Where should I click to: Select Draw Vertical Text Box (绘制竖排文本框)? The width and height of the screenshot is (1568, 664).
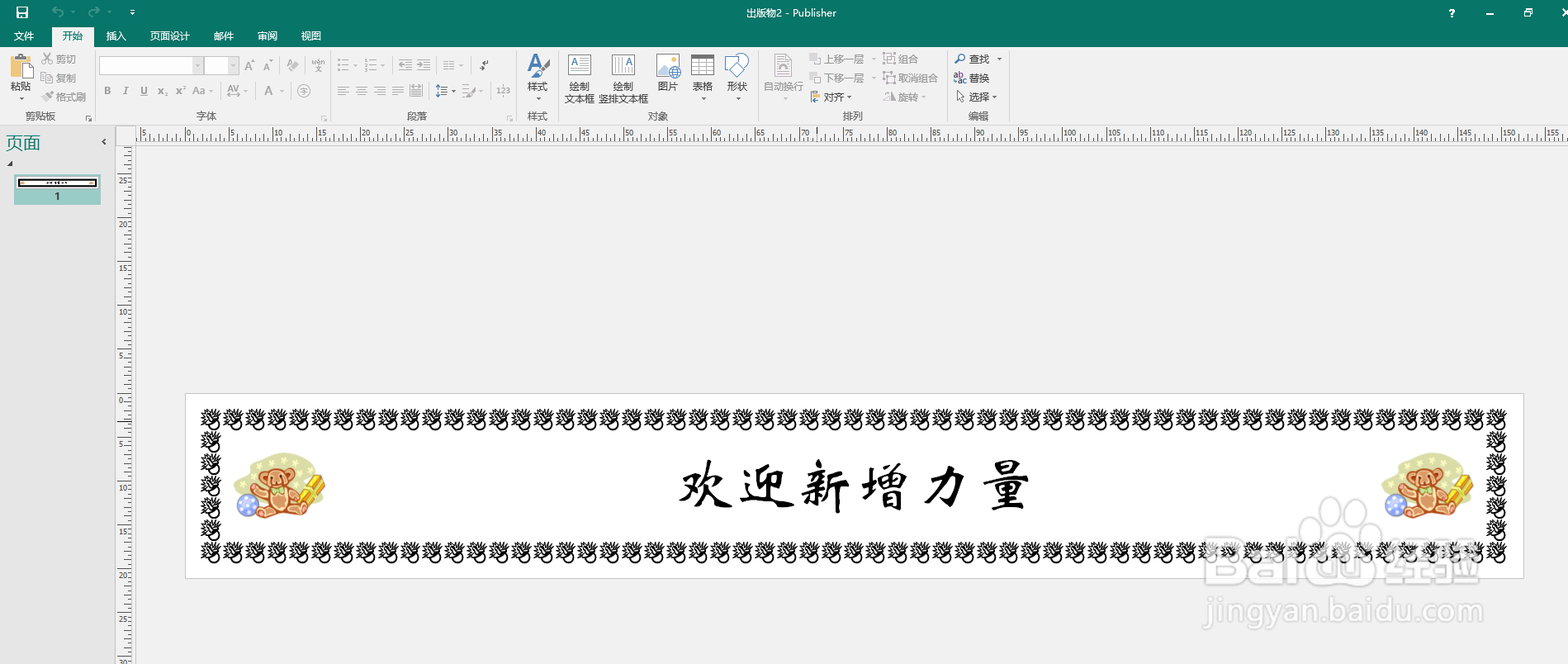(623, 79)
